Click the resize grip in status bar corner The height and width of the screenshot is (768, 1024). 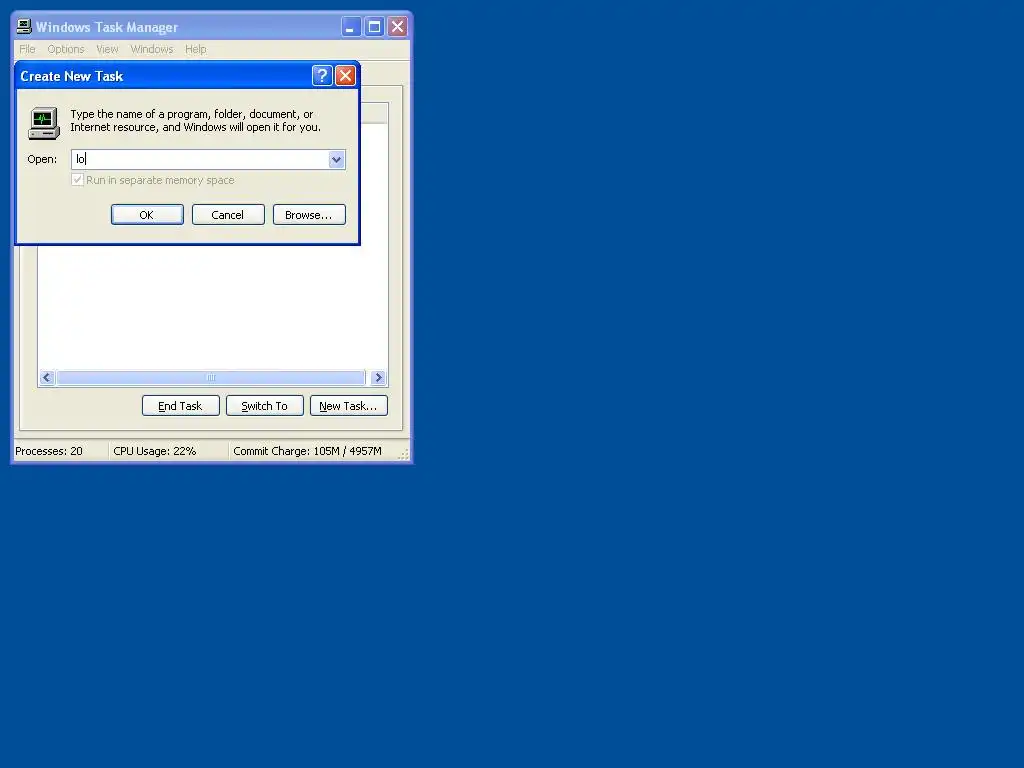(x=404, y=455)
